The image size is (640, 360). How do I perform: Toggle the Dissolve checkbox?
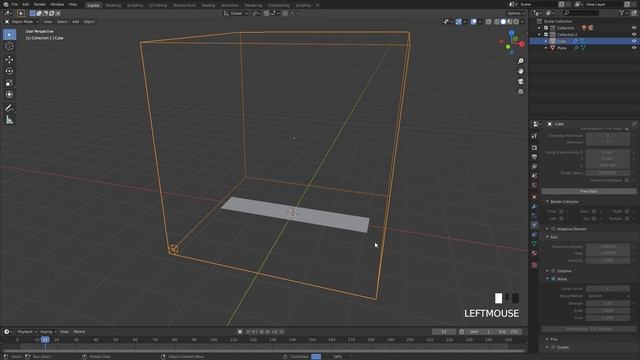pos(553,271)
